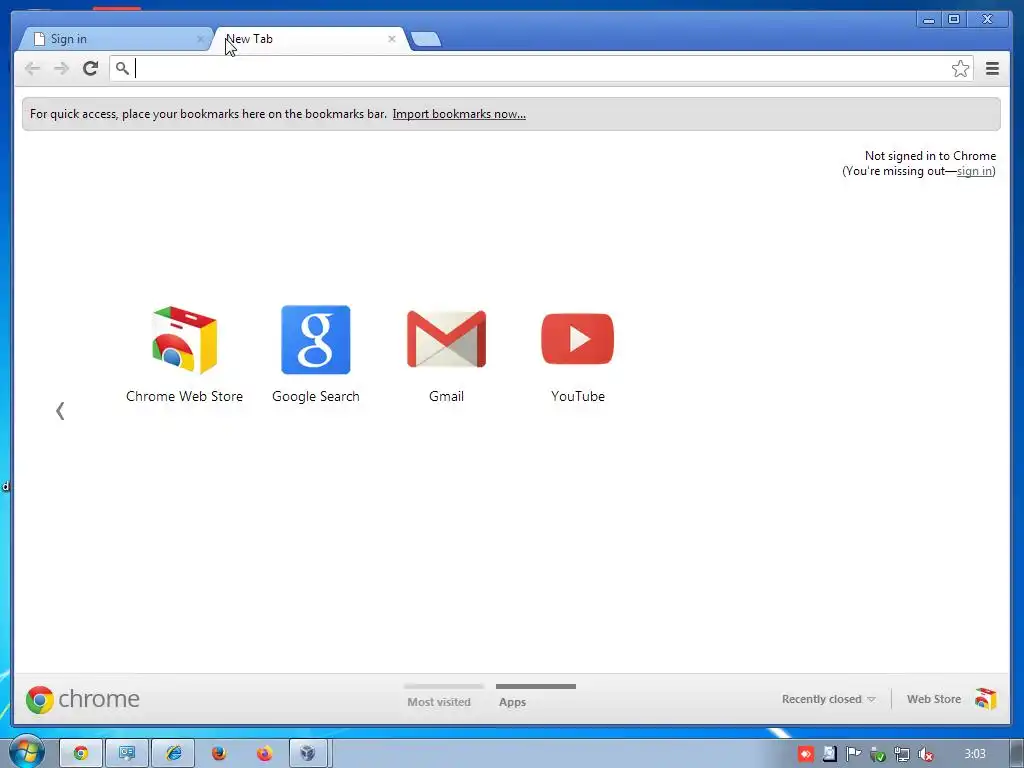The height and width of the screenshot is (768, 1024).
Task: Click the taskbar clock showing 3:03
Action: tap(974, 754)
